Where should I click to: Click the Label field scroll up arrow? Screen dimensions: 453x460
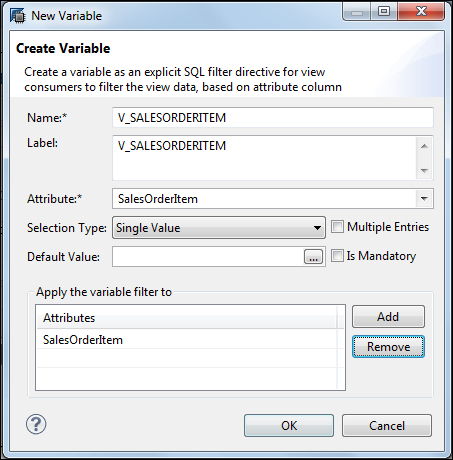click(424, 146)
